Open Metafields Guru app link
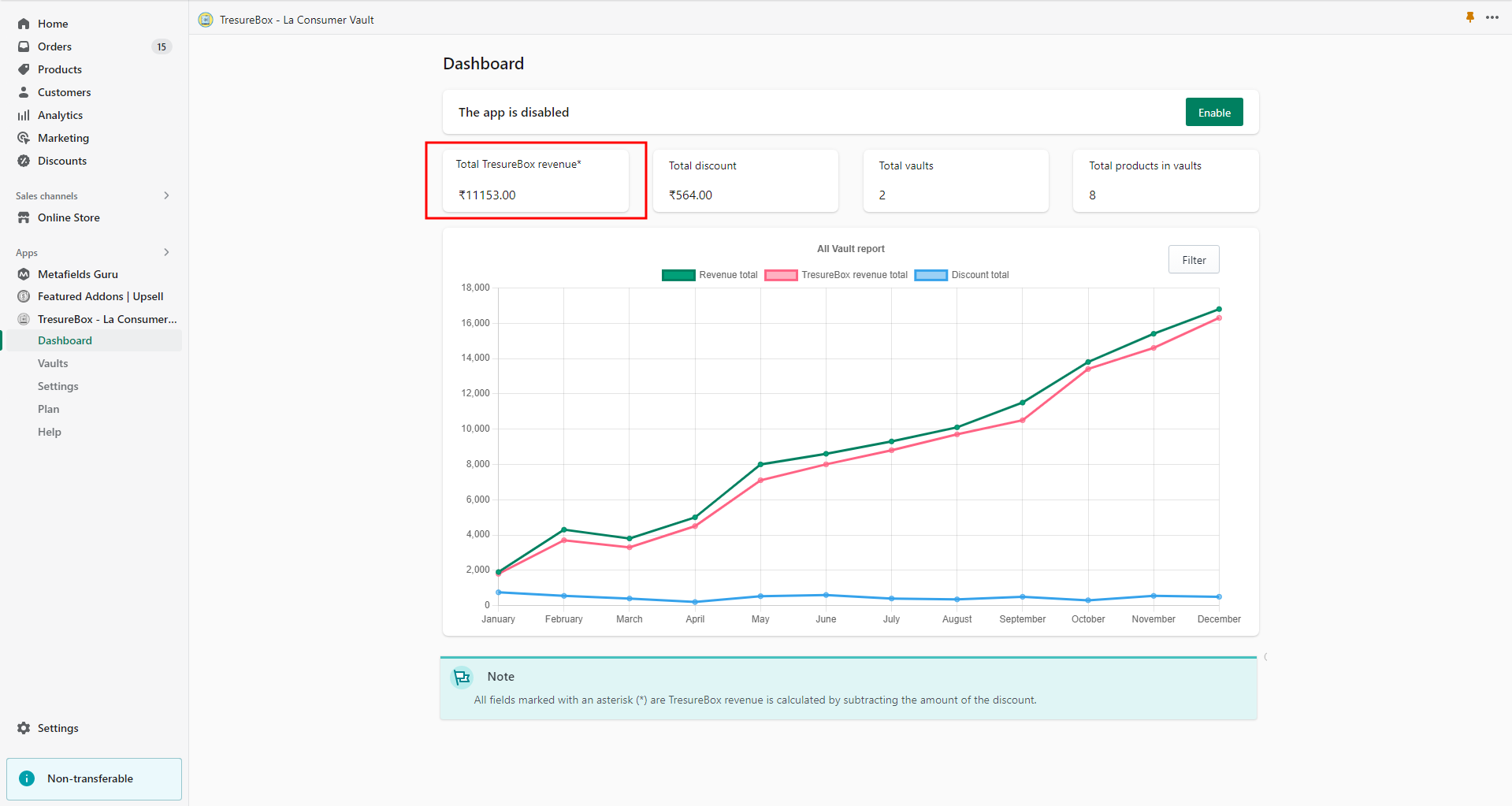 78,274
